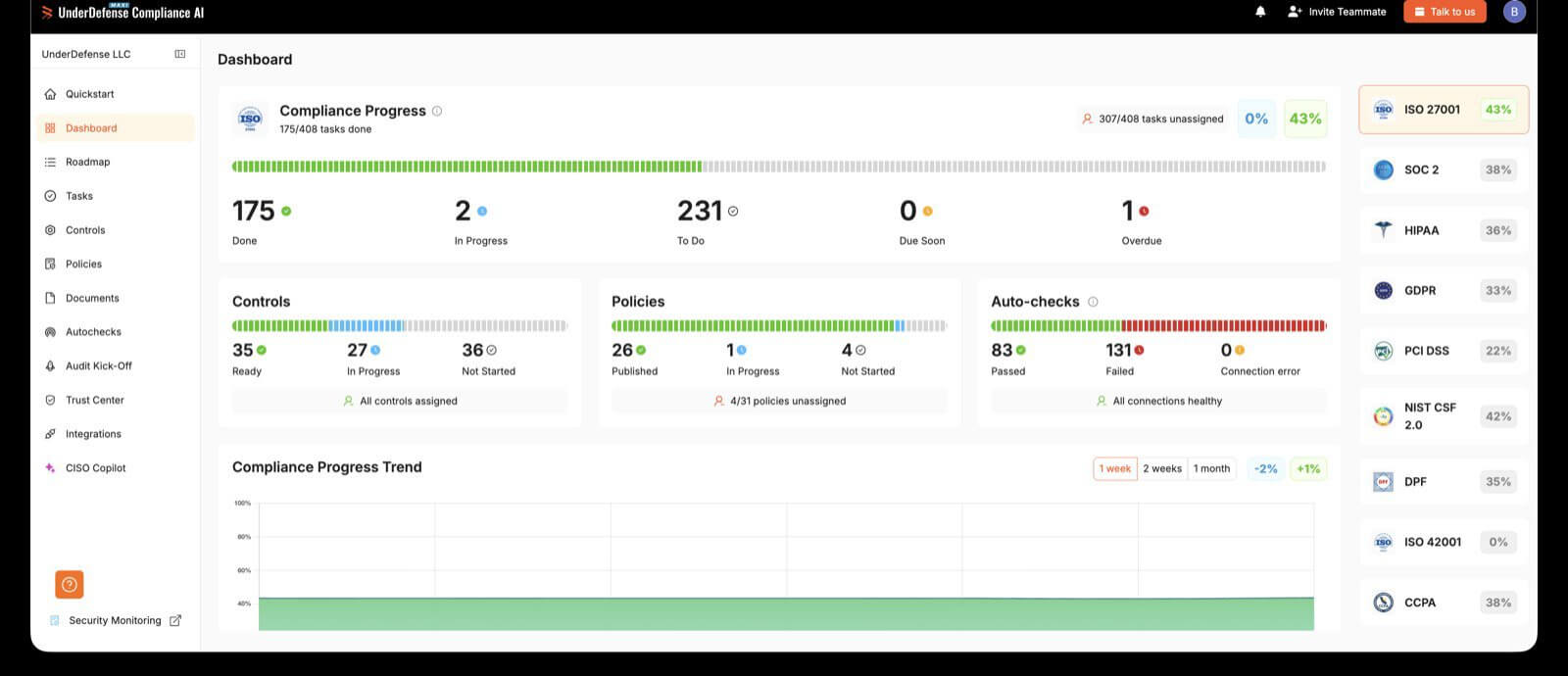Image resolution: width=1568 pixels, height=676 pixels.
Task: Click the Roadmap list icon
Action: (x=50, y=162)
